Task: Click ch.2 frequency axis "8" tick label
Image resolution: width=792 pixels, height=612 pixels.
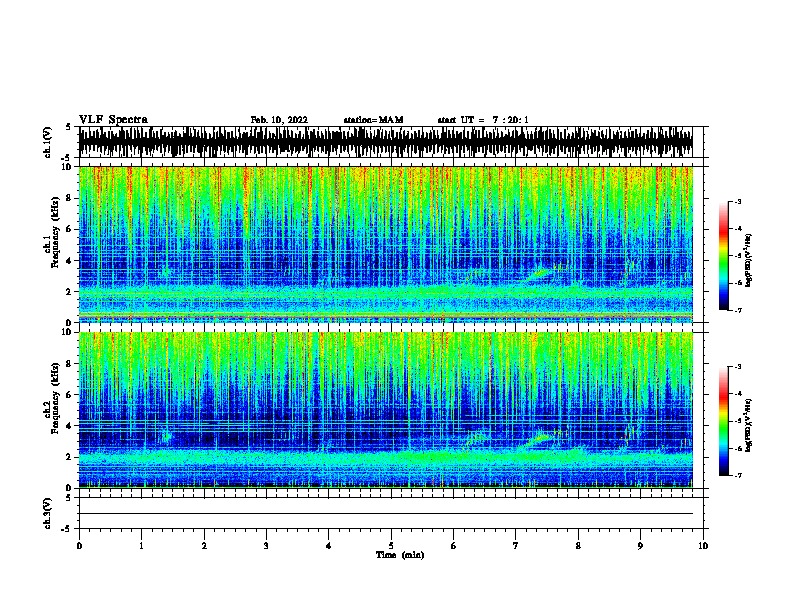Action: click(x=68, y=364)
